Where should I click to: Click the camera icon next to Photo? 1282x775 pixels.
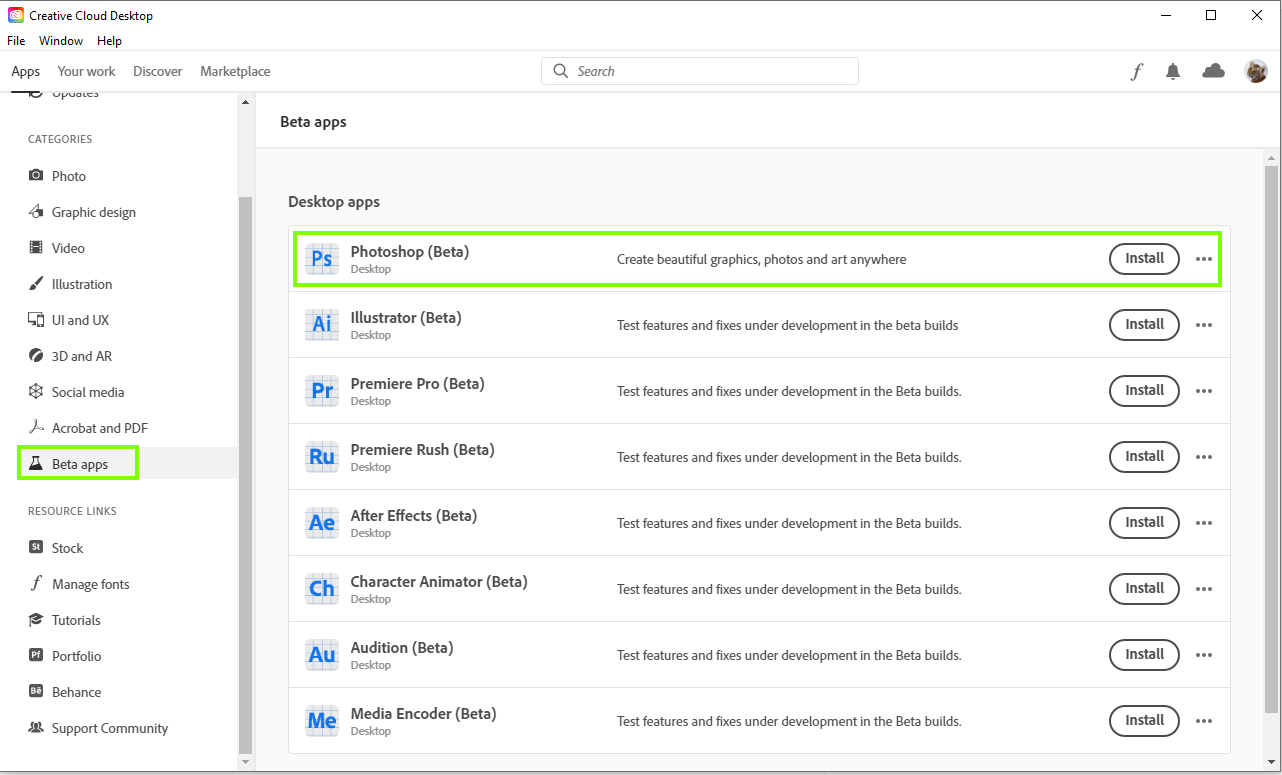pos(36,176)
